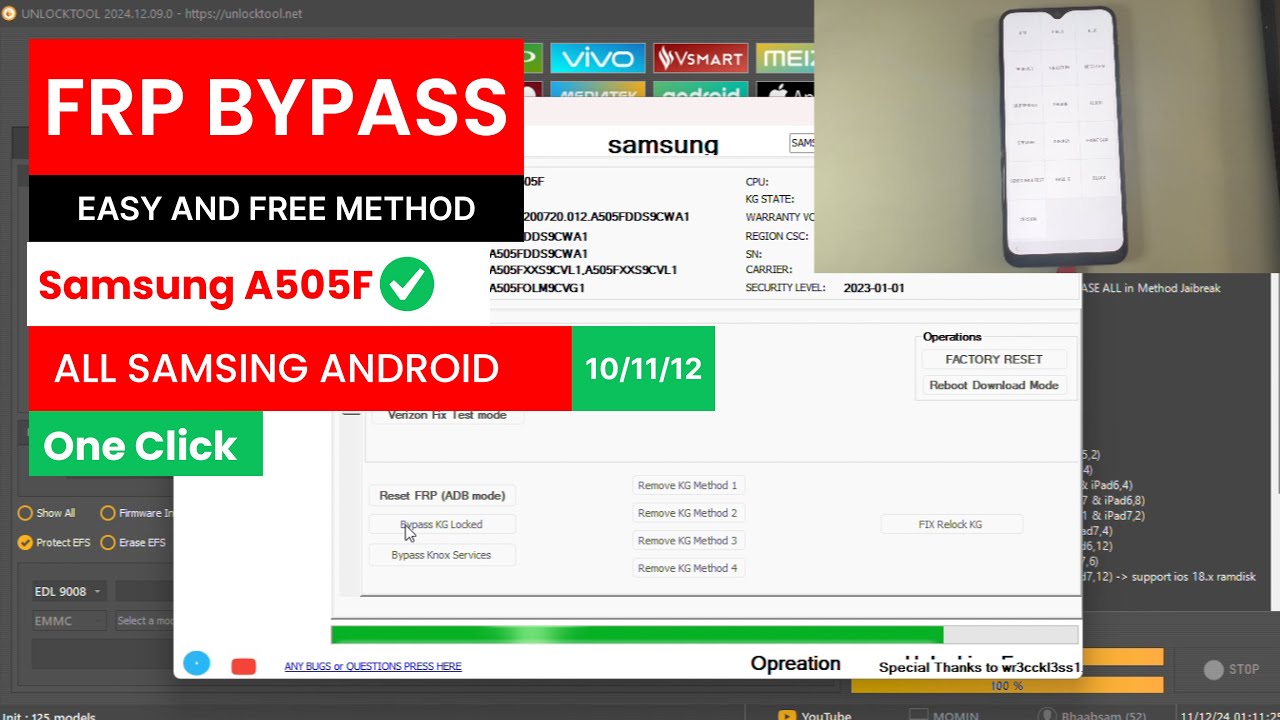Open the Android brand tile
Viewport: 1280px width, 720px height.
700,90
